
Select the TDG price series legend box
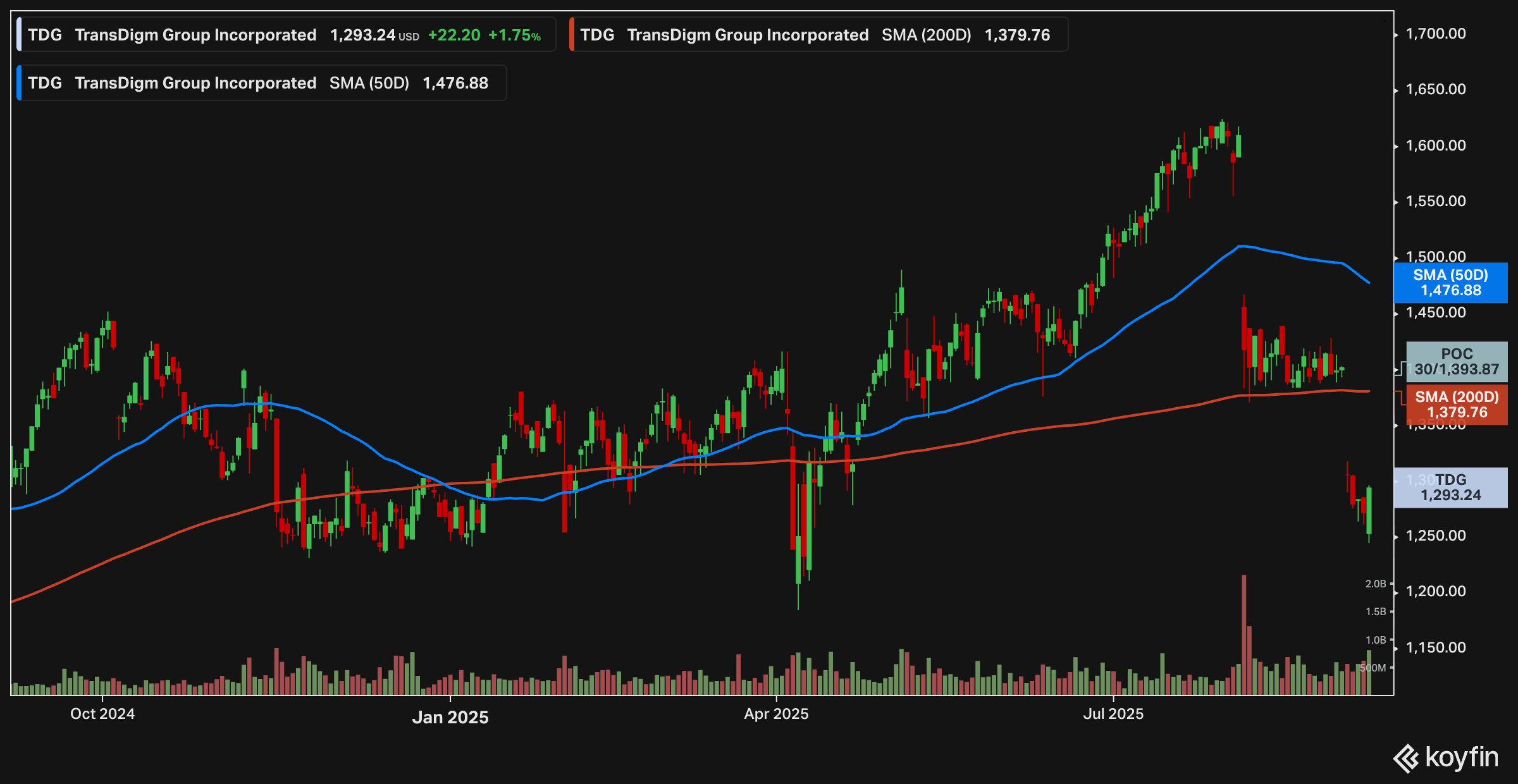(286, 35)
